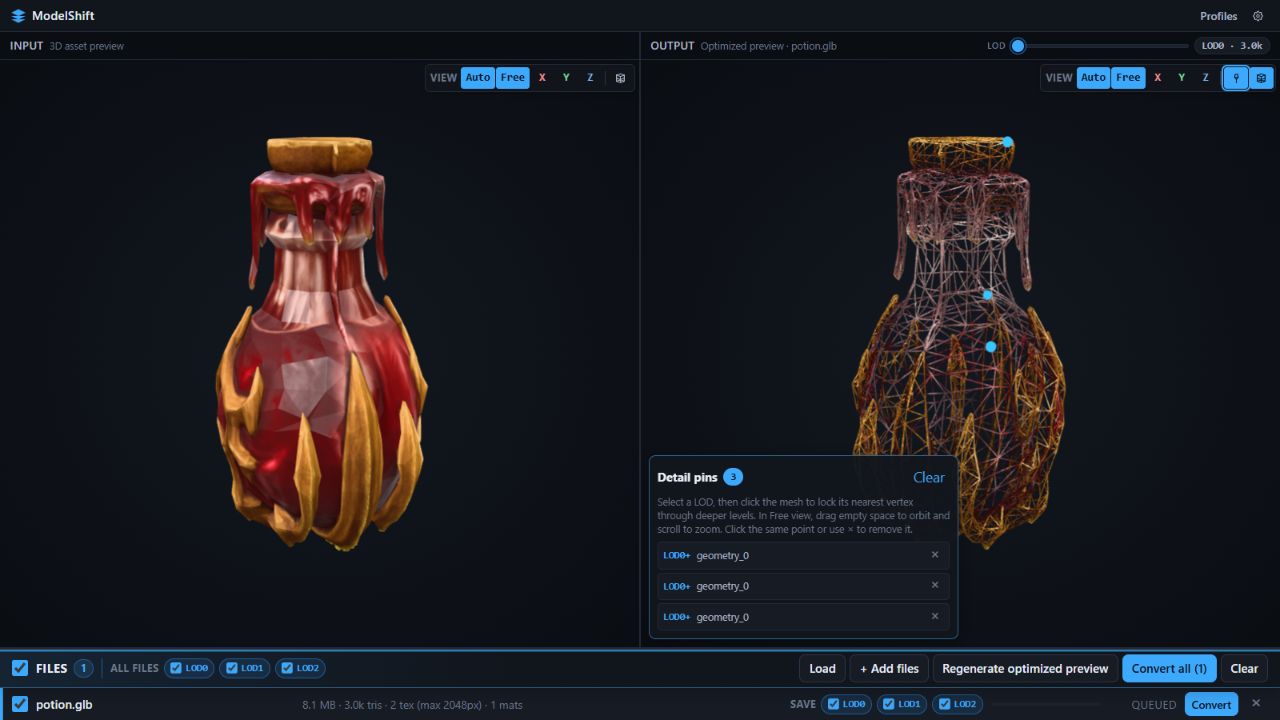The height and width of the screenshot is (720, 1280).
Task: Click the LOD slider track
Action: [1101, 46]
